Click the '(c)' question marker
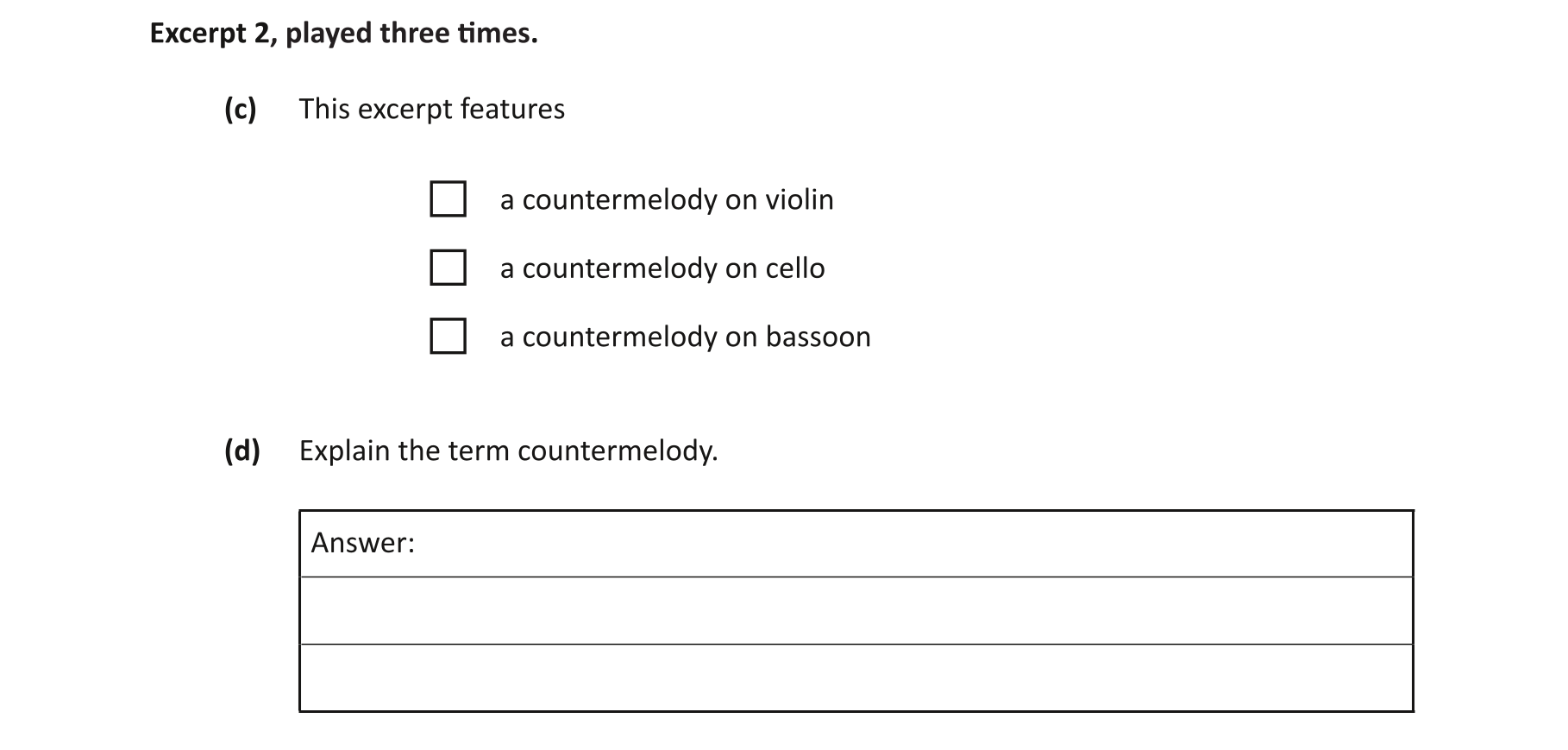This screenshot has height=750, width=1568. [x=241, y=110]
